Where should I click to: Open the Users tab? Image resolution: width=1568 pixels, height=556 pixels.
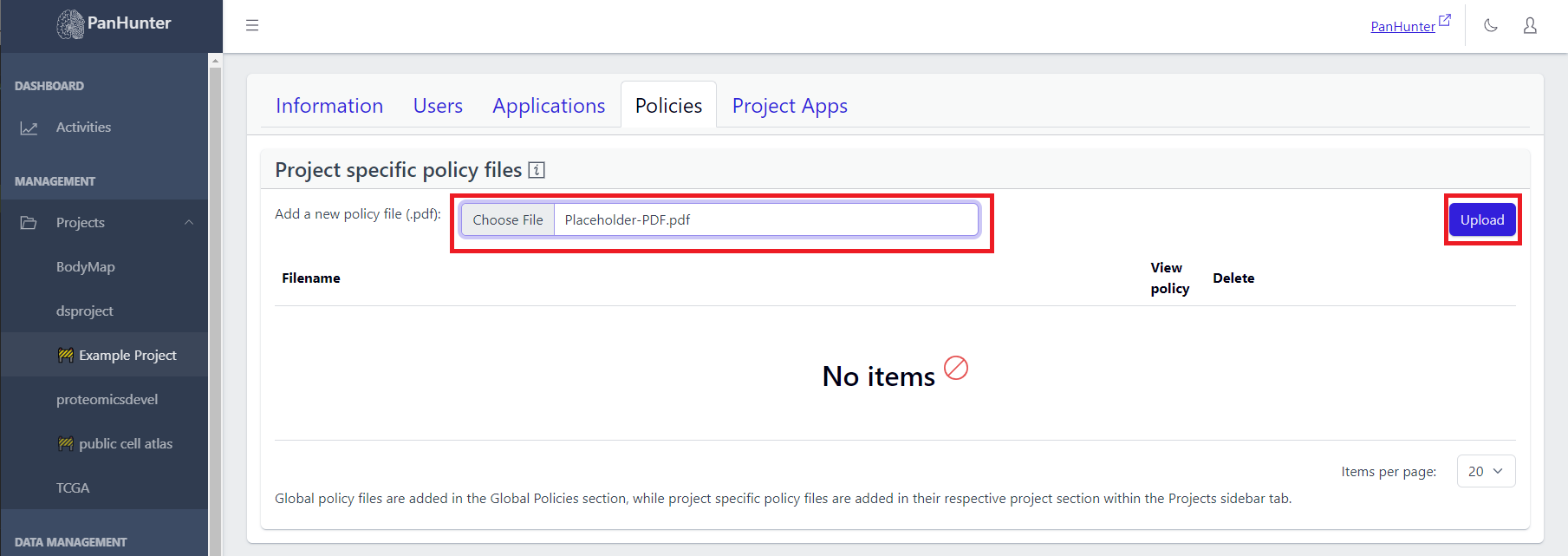click(438, 106)
